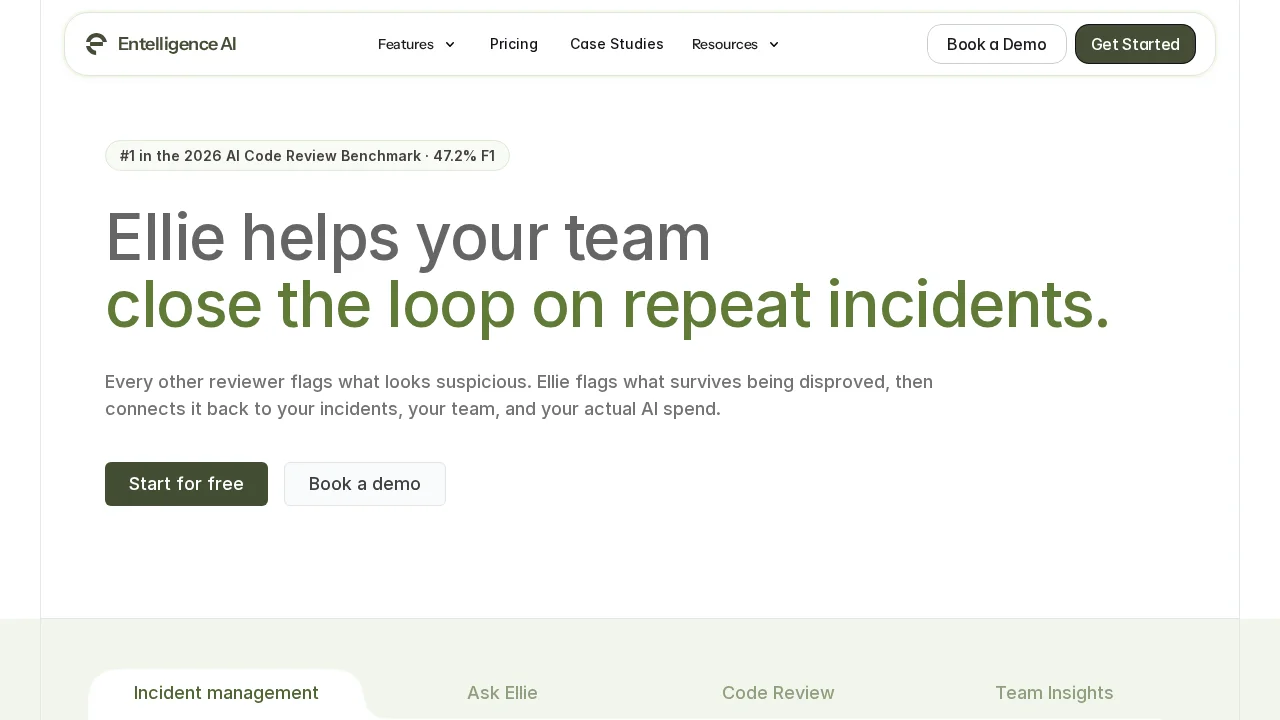Expand the Features dropdown chevron

tap(450, 45)
